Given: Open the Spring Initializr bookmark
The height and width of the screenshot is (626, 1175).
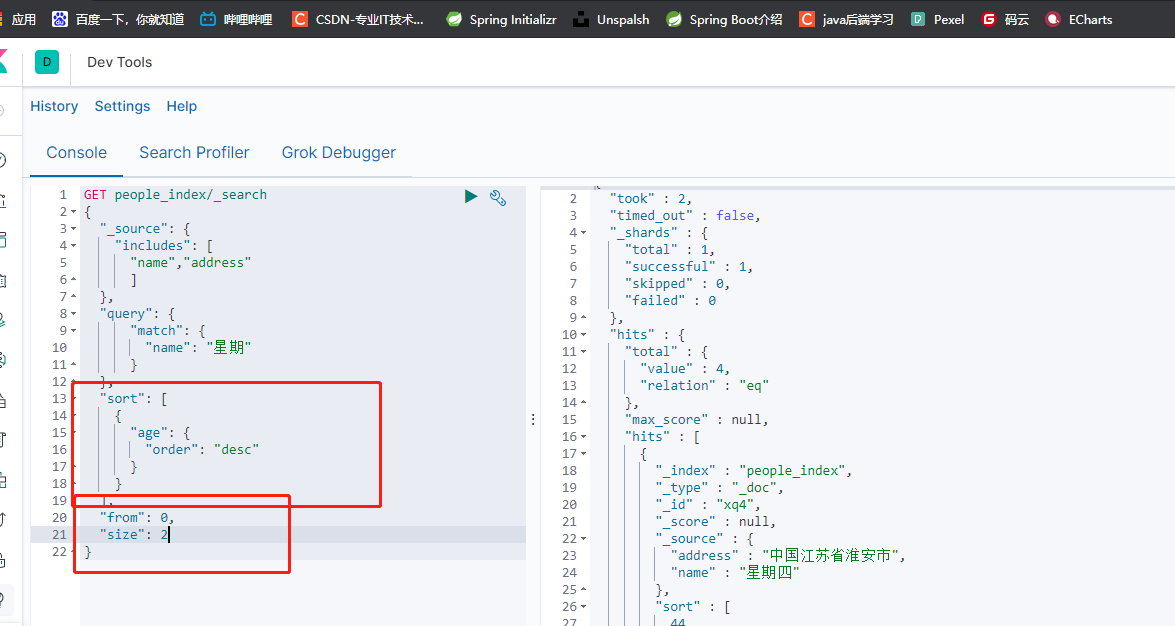Looking at the screenshot, I should [501, 19].
